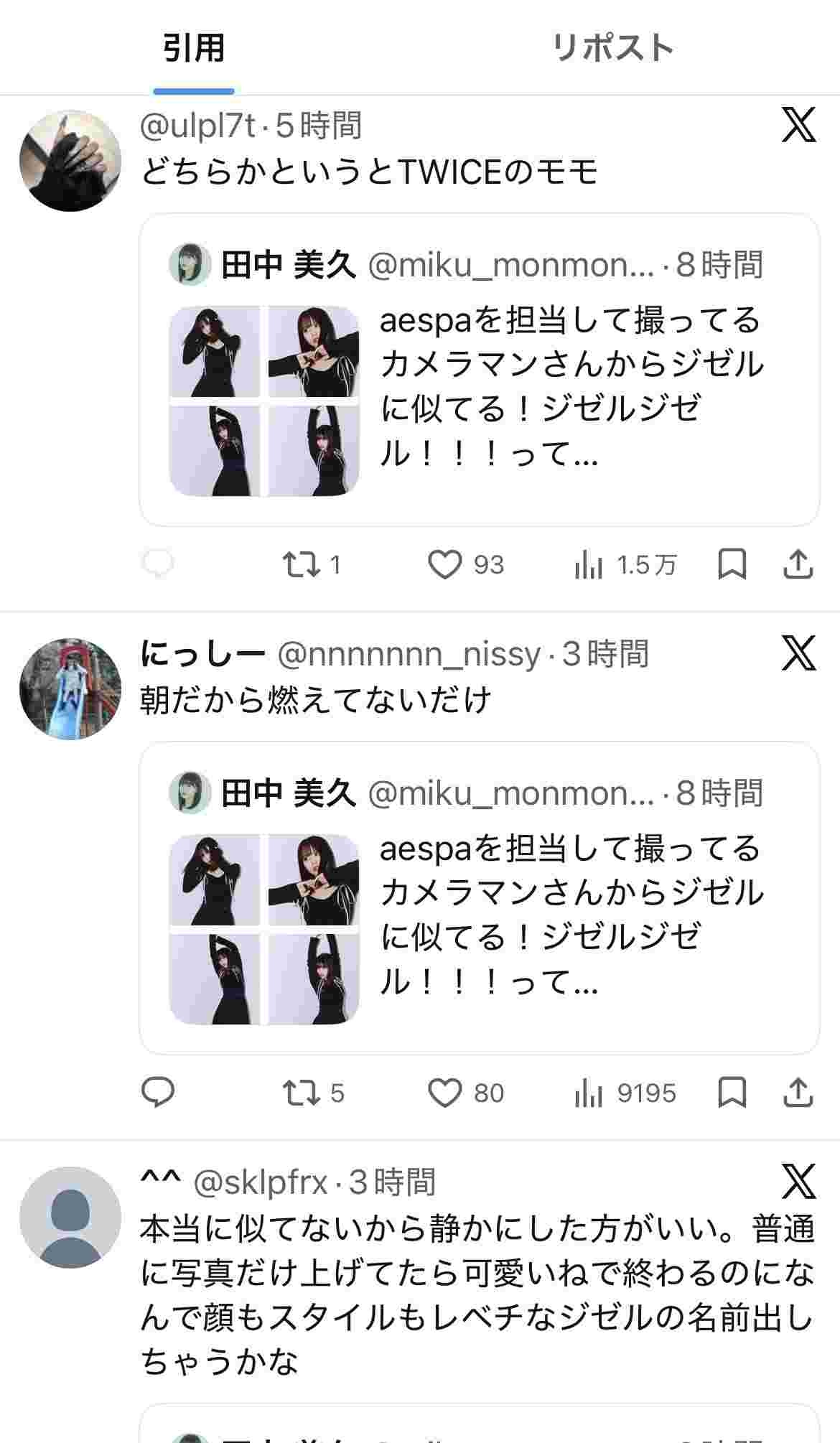Select the 引用 tab
840x1443 pixels.
193,48
